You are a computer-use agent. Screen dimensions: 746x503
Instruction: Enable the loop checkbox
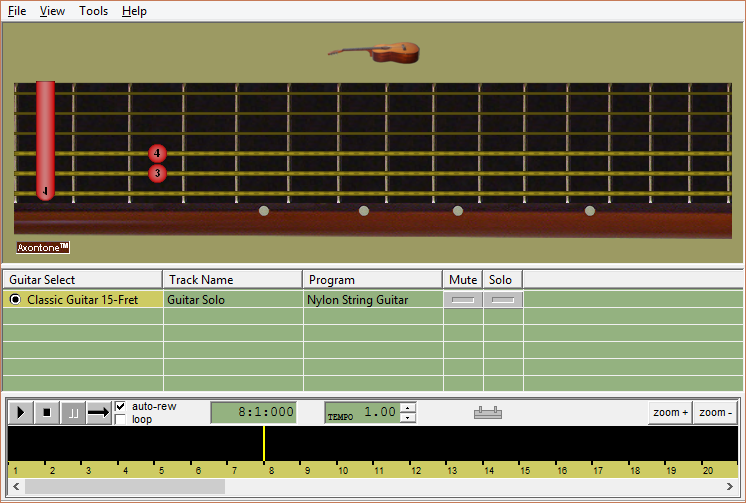point(120,419)
